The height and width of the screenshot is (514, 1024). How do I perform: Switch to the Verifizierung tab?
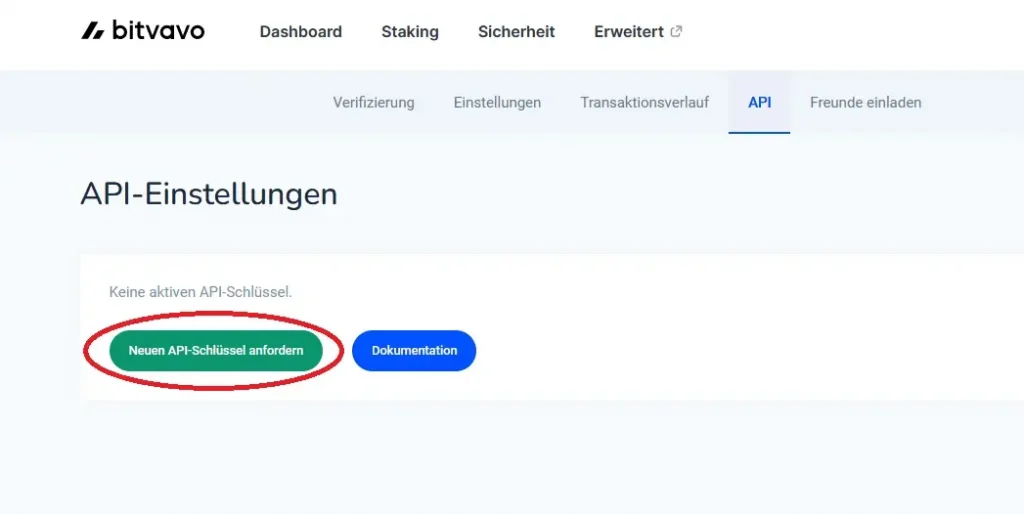(x=374, y=103)
